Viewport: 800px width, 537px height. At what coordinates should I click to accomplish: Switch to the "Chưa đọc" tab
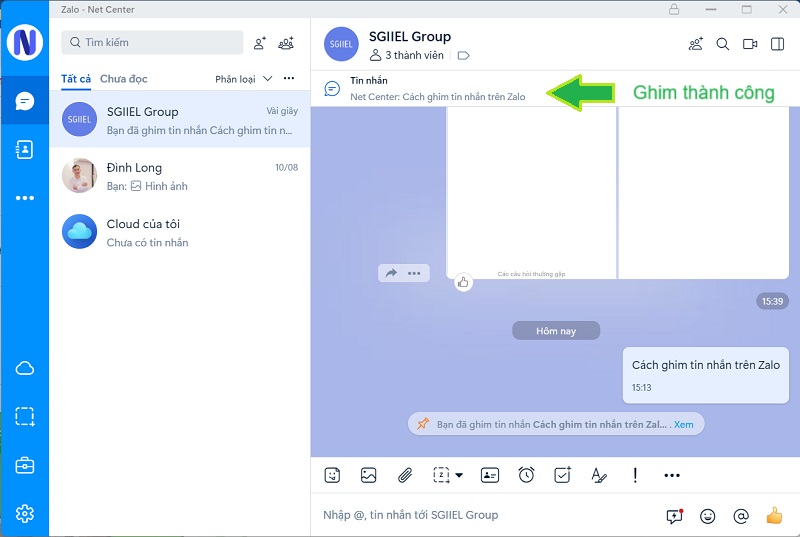[x=123, y=79]
